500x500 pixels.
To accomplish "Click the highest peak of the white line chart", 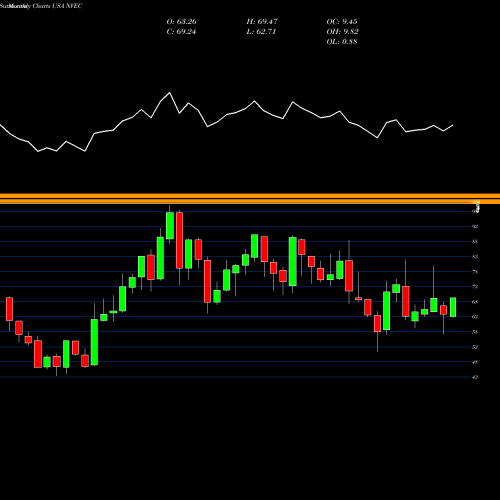I will point(170,93).
